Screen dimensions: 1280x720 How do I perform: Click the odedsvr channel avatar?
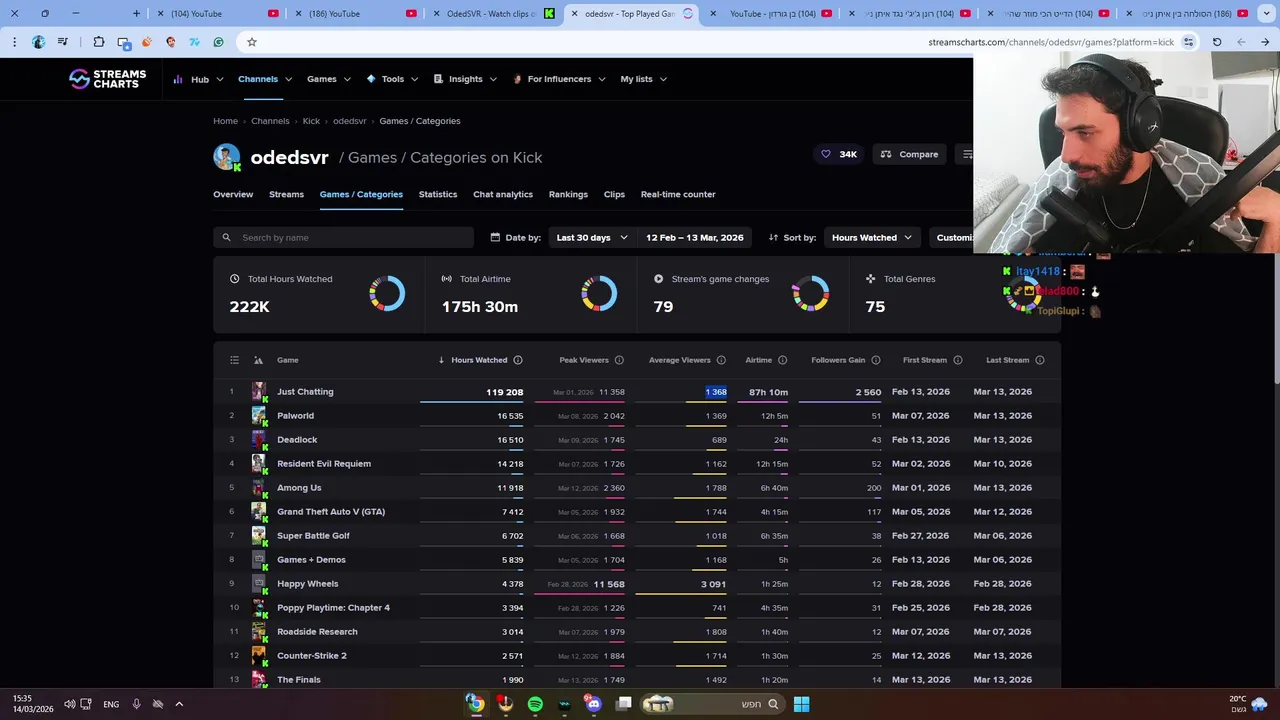click(x=227, y=157)
